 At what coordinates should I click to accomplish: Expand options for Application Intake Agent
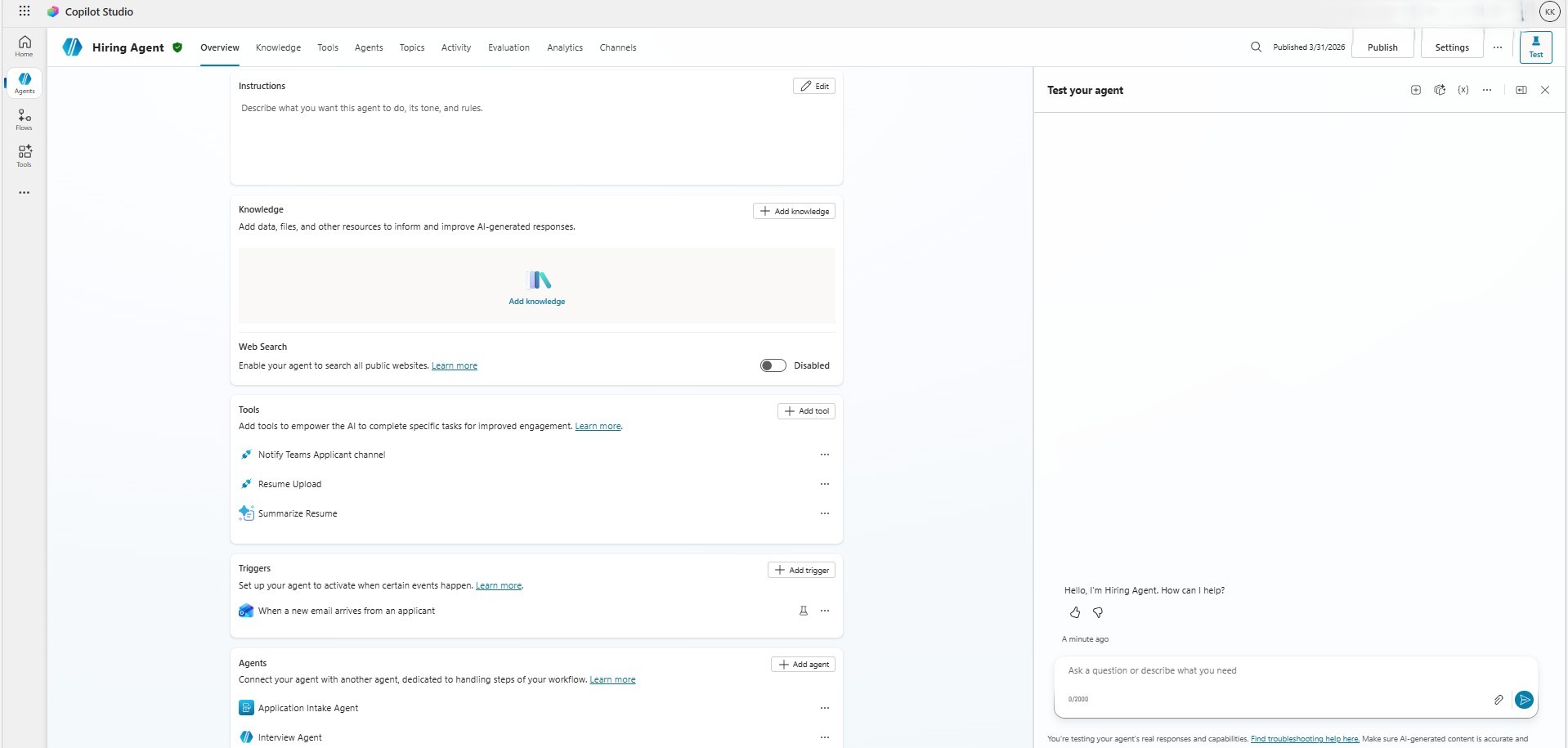(x=825, y=708)
